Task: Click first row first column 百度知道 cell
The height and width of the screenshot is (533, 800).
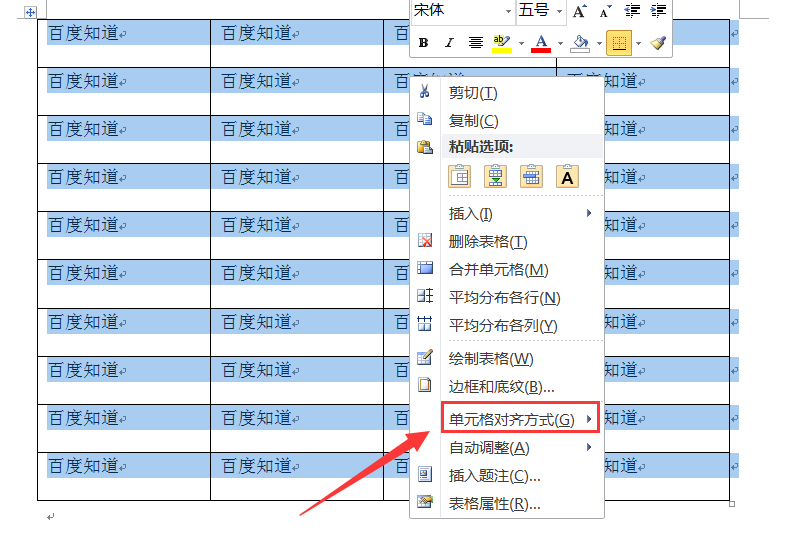Action: click(x=124, y=43)
